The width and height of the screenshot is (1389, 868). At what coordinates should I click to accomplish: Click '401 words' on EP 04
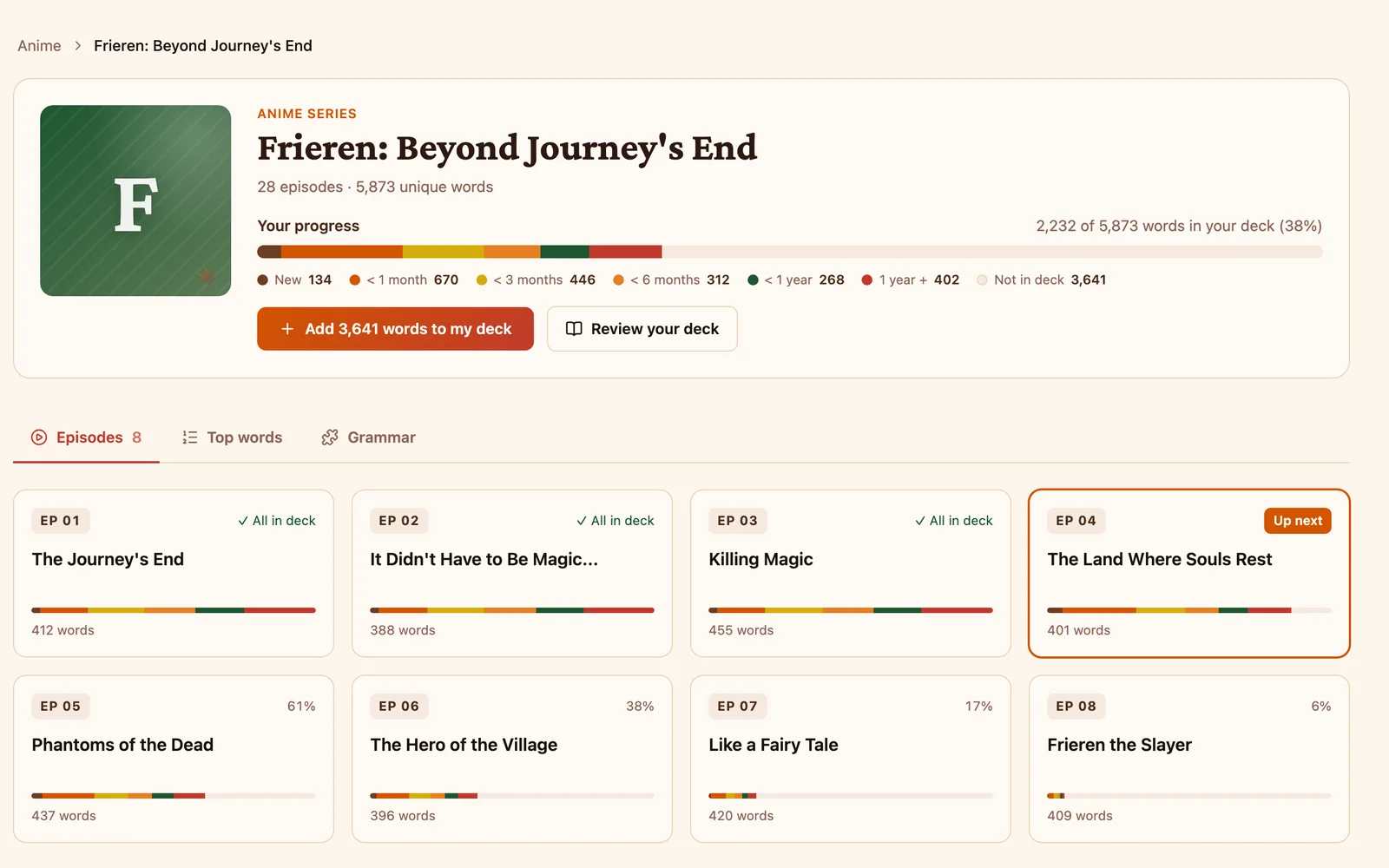click(x=1078, y=630)
